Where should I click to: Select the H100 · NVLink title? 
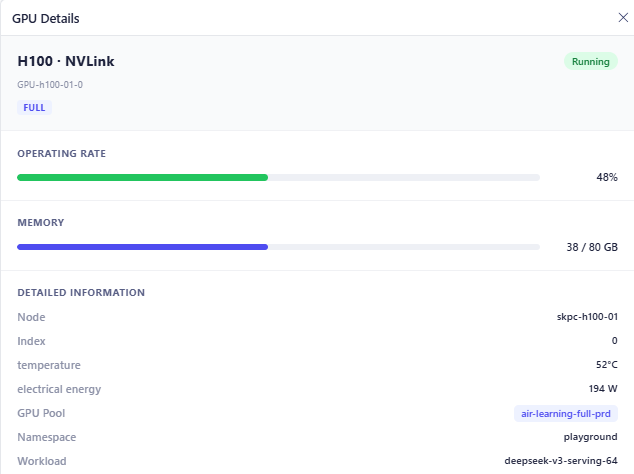point(66,61)
